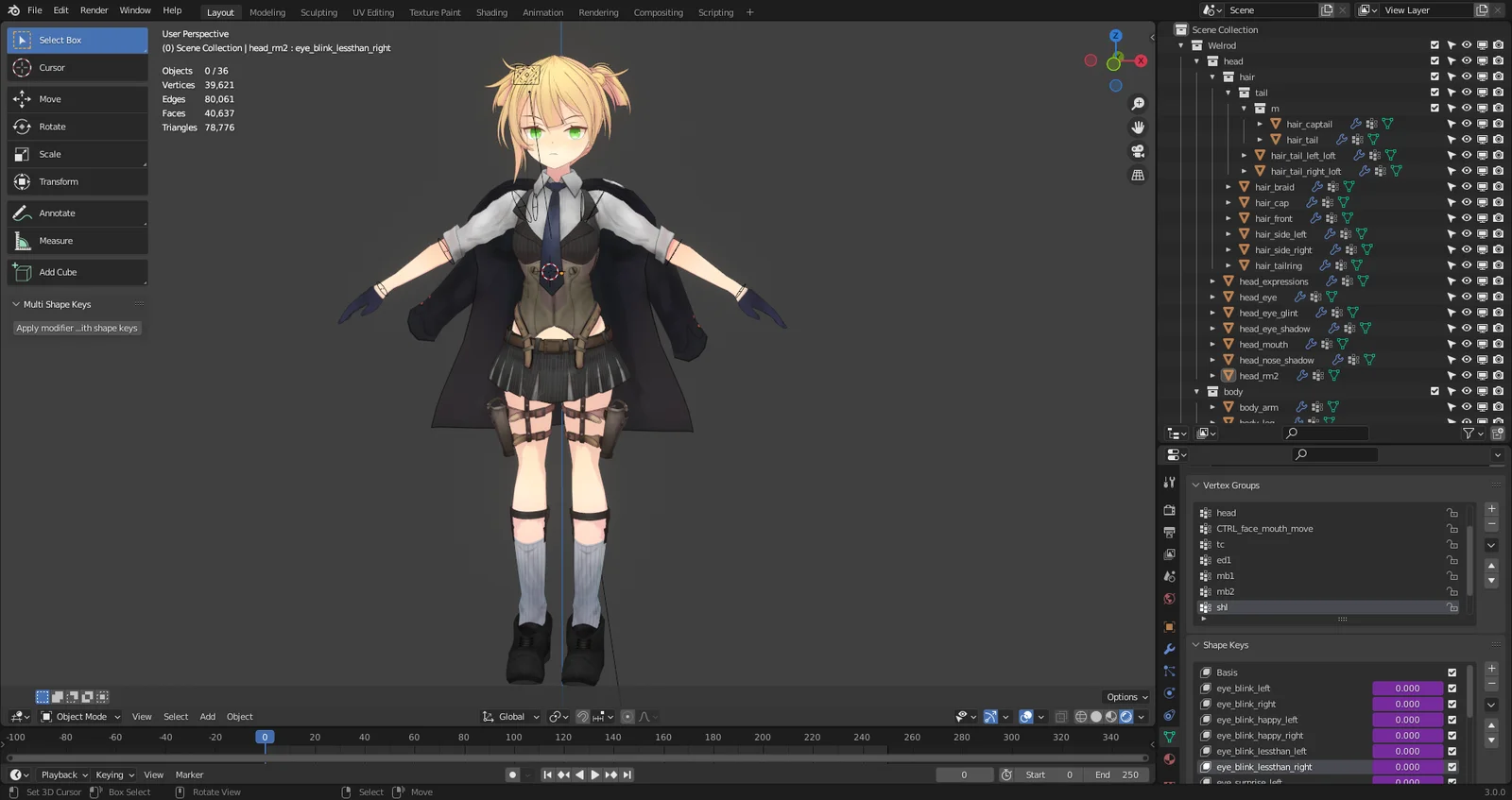
Task: Open the World properties tab icon
Action: (1169, 599)
